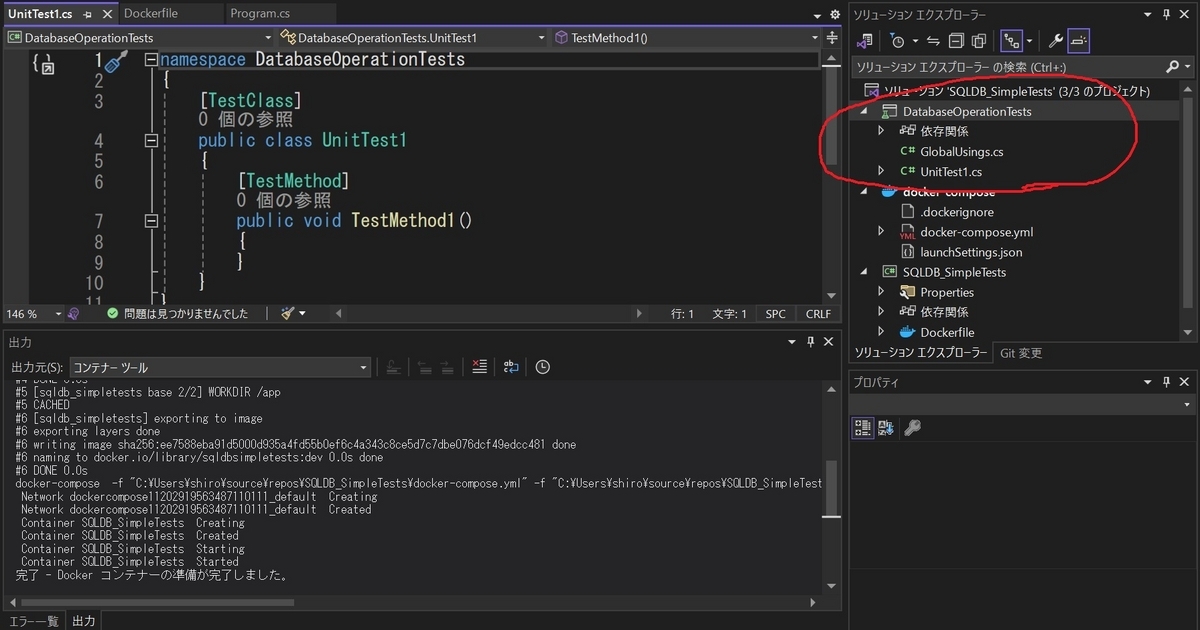Viewport: 1200px width, 630px height.
Task: Click properties alphabetical sort icon
Action: 886,428
